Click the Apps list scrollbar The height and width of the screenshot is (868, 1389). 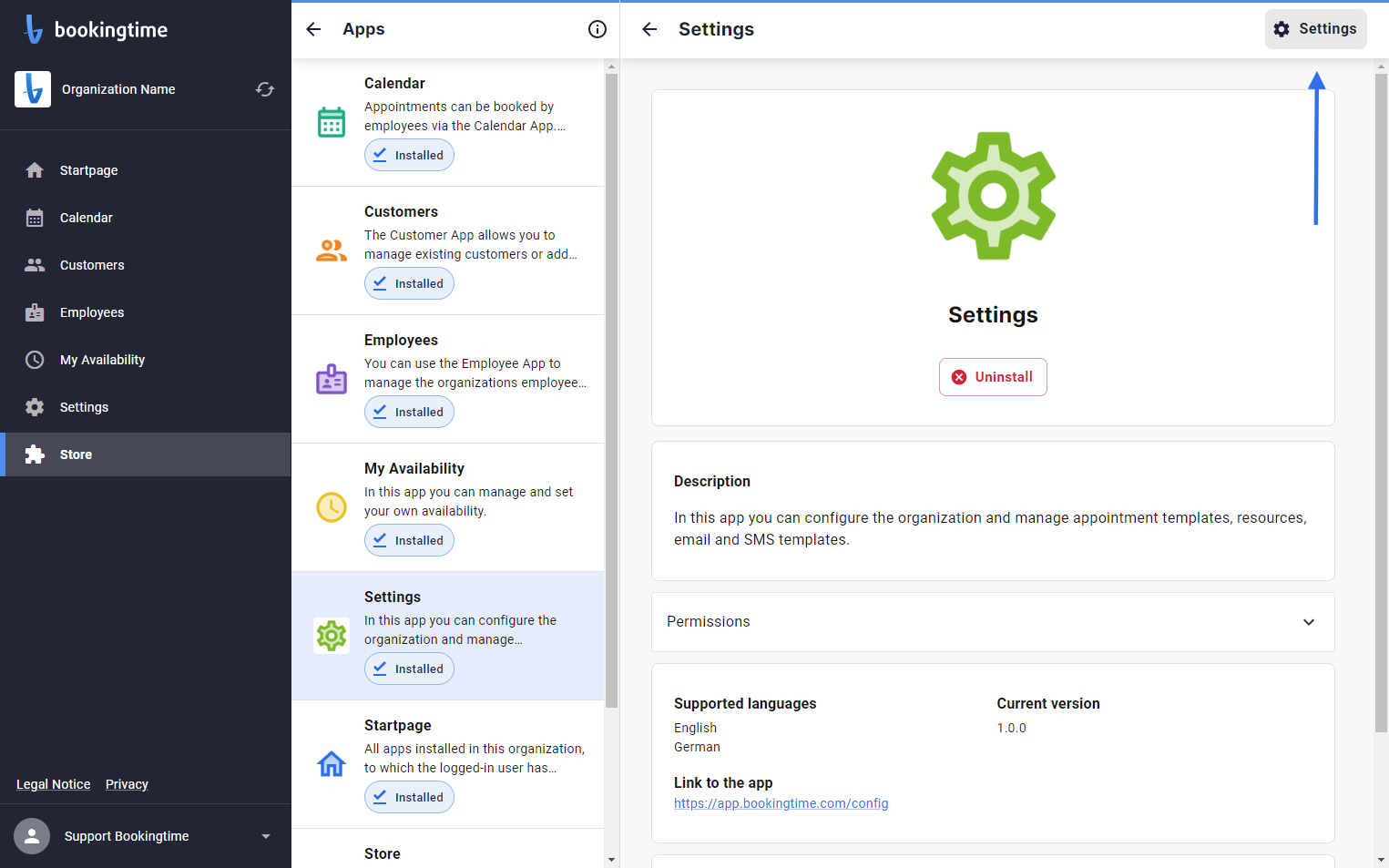tap(611, 390)
